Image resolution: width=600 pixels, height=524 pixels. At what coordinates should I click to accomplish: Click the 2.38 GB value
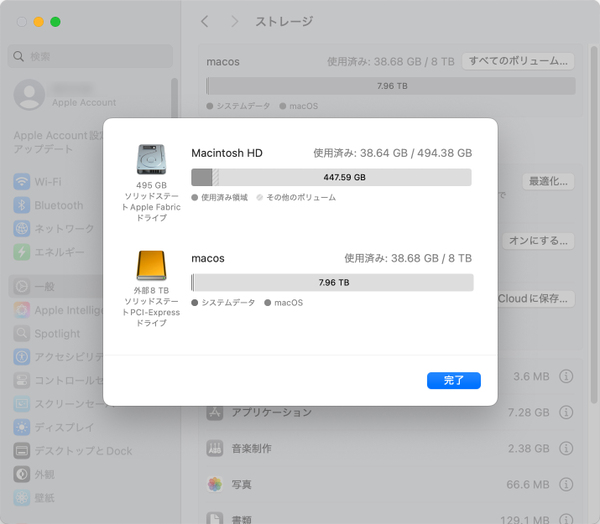pyautogui.click(x=528, y=448)
